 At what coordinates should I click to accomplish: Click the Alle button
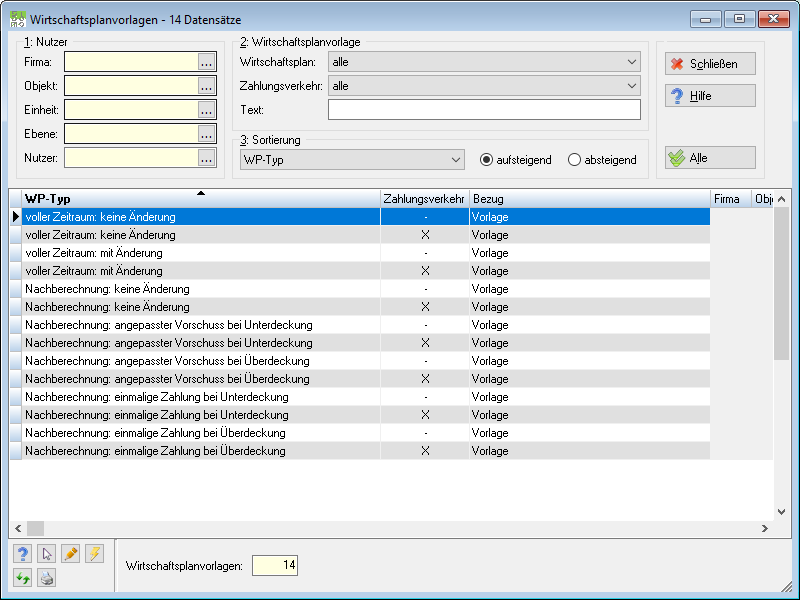pos(710,158)
